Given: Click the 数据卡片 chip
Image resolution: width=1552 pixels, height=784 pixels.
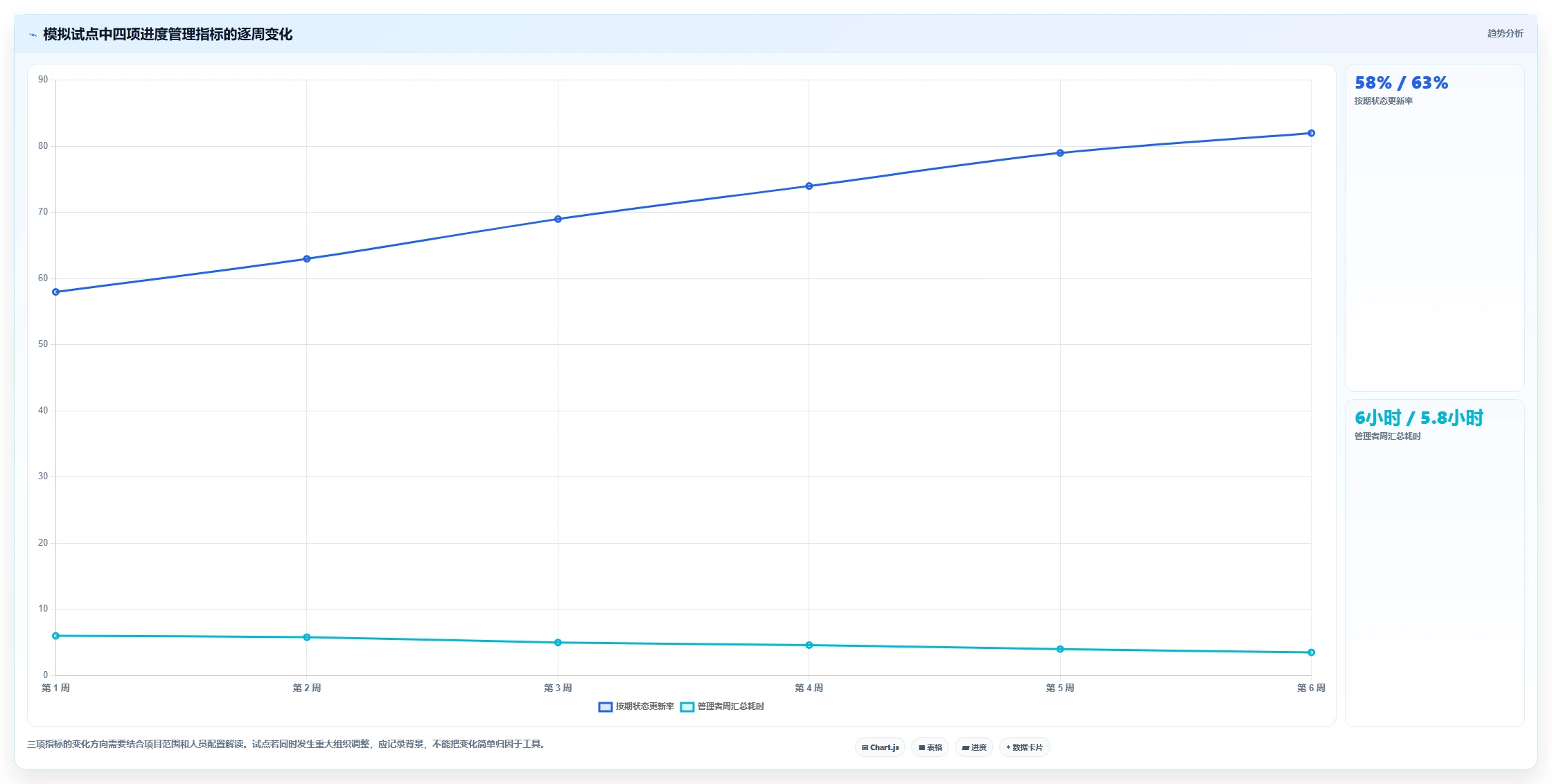Looking at the screenshot, I should click(x=1024, y=747).
